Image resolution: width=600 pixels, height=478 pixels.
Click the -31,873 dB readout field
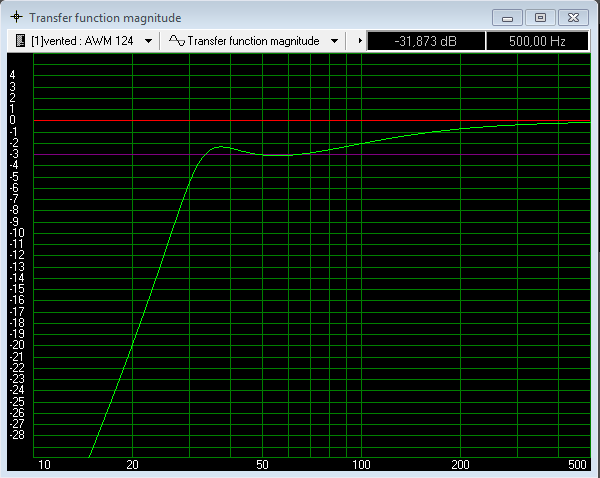click(x=426, y=41)
